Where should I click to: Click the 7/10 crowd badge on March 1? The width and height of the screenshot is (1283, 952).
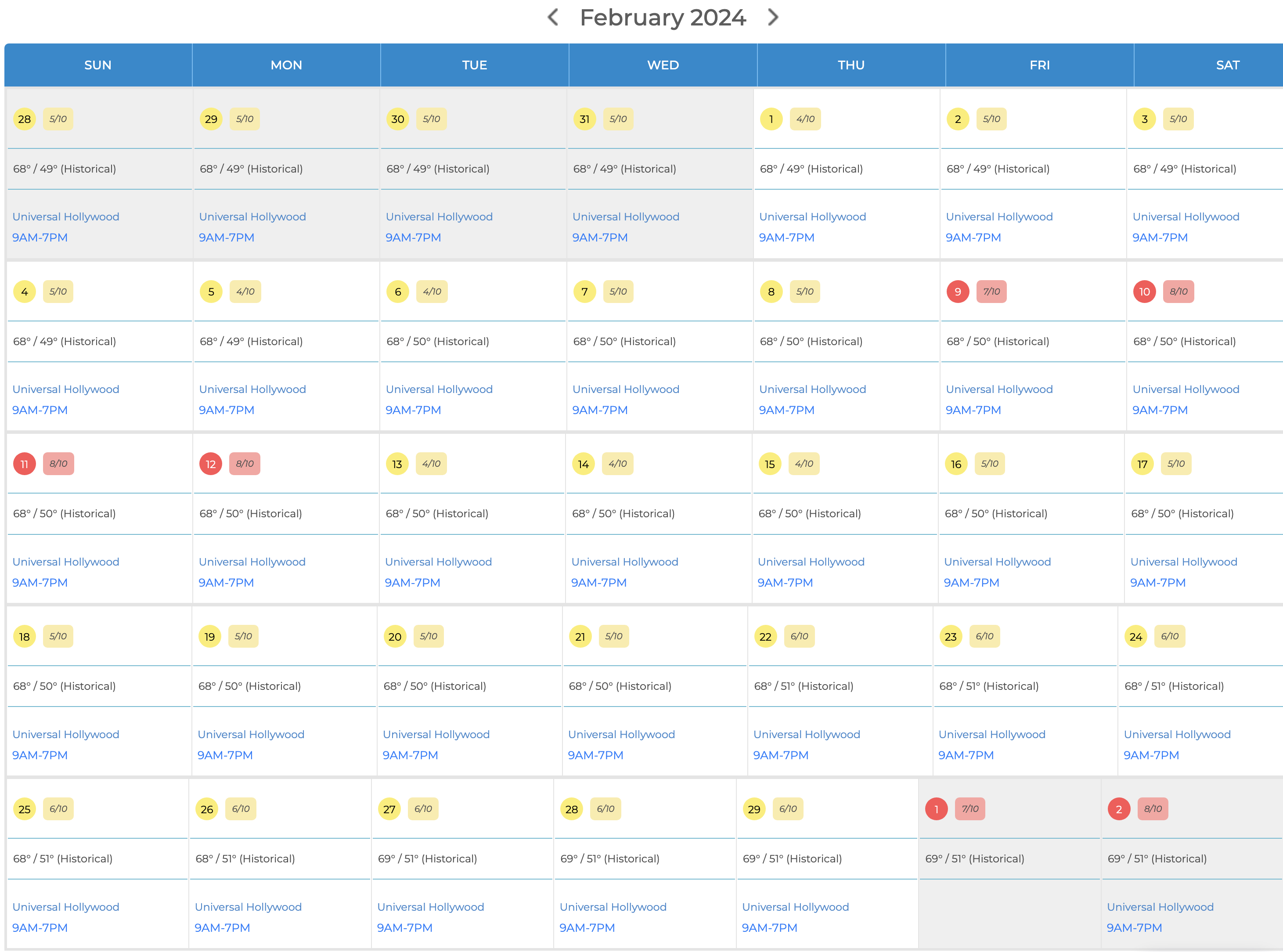coord(969,808)
